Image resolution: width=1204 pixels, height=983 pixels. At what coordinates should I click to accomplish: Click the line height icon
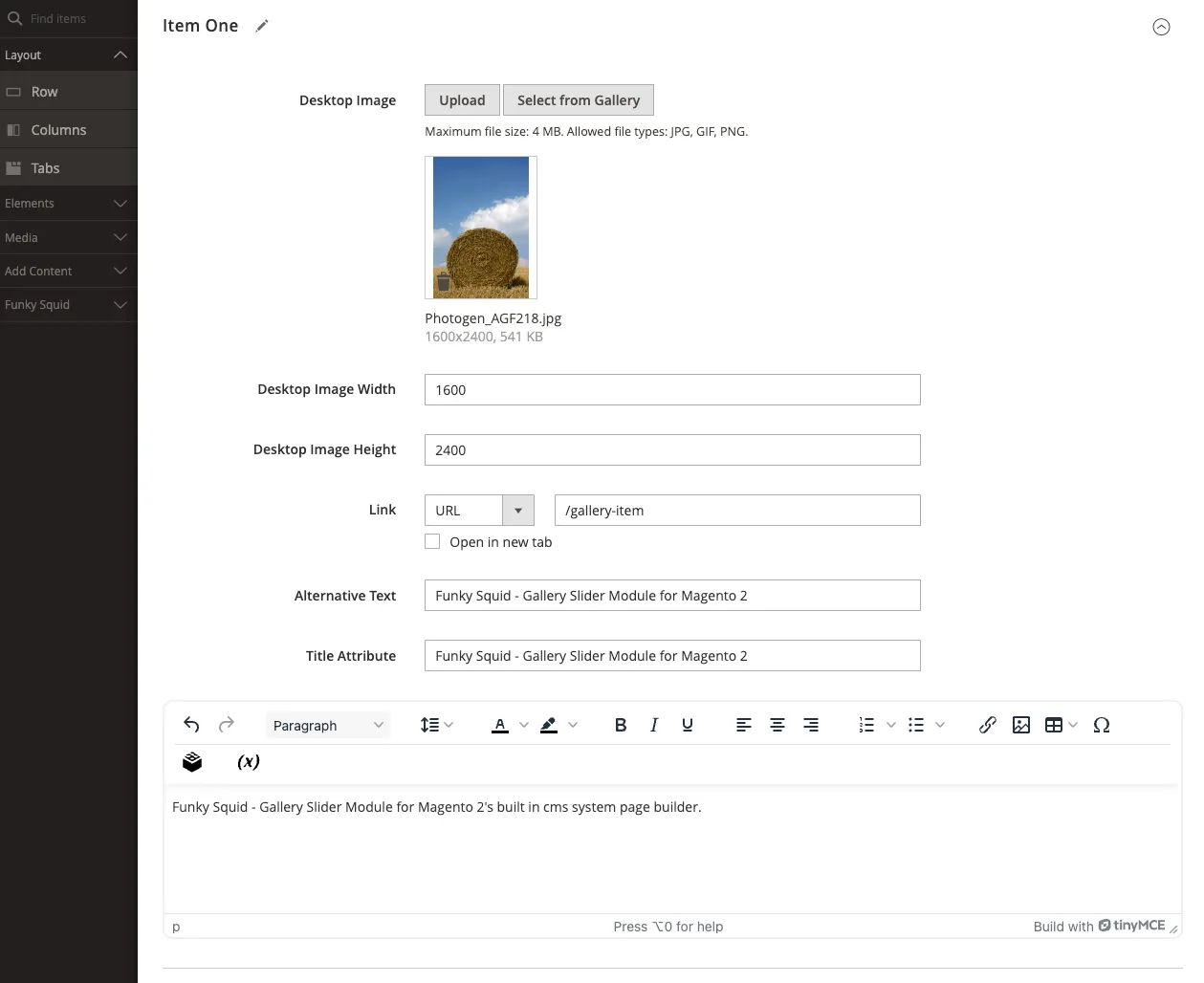pyautogui.click(x=429, y=725)
